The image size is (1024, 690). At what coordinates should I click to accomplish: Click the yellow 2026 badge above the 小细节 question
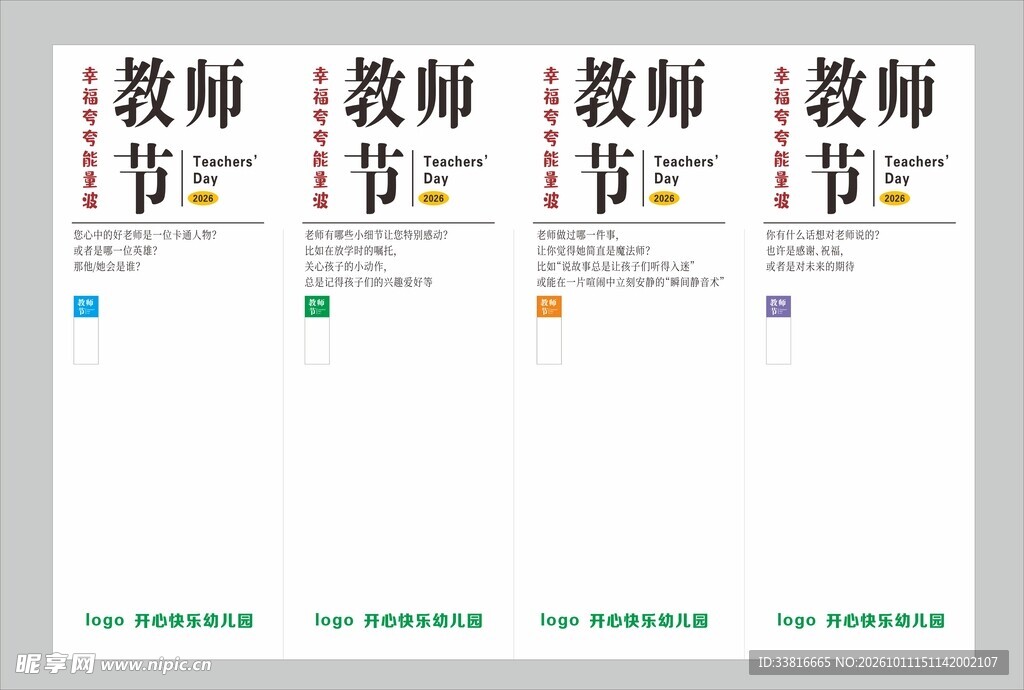click(434, 198)
